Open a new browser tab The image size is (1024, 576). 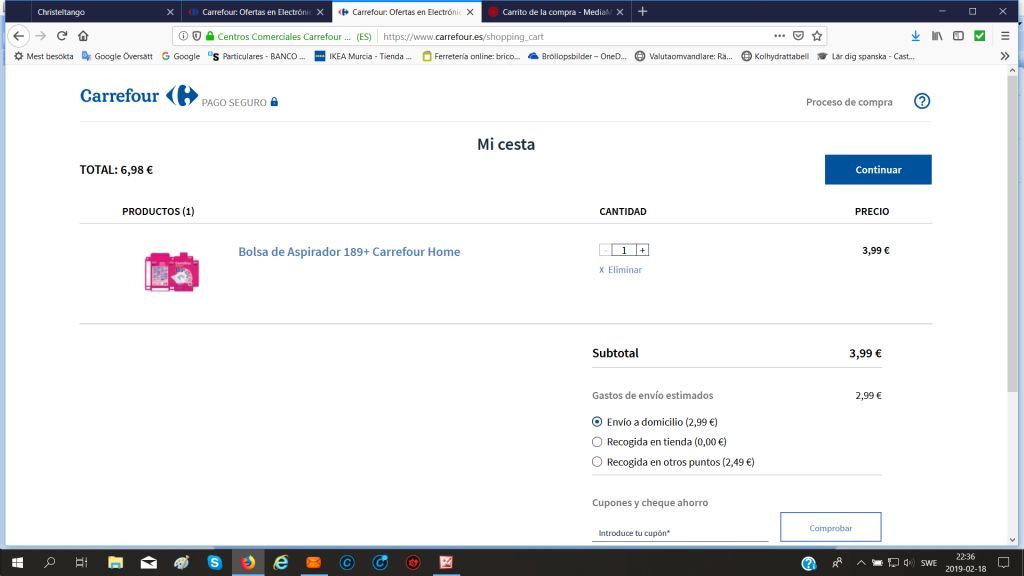(x=643, y=12)
